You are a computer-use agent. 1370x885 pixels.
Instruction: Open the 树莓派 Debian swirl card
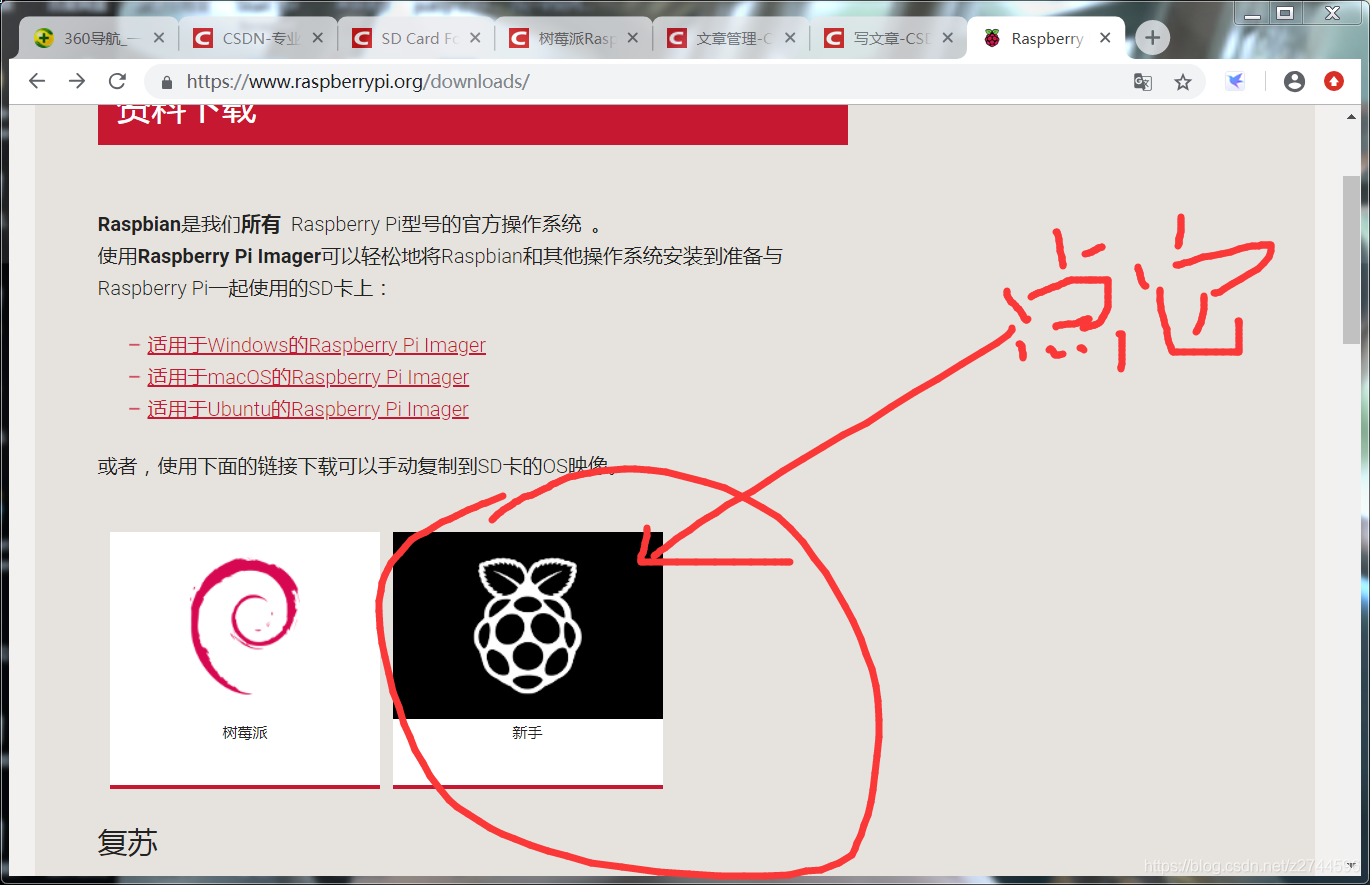click(245, 660)
